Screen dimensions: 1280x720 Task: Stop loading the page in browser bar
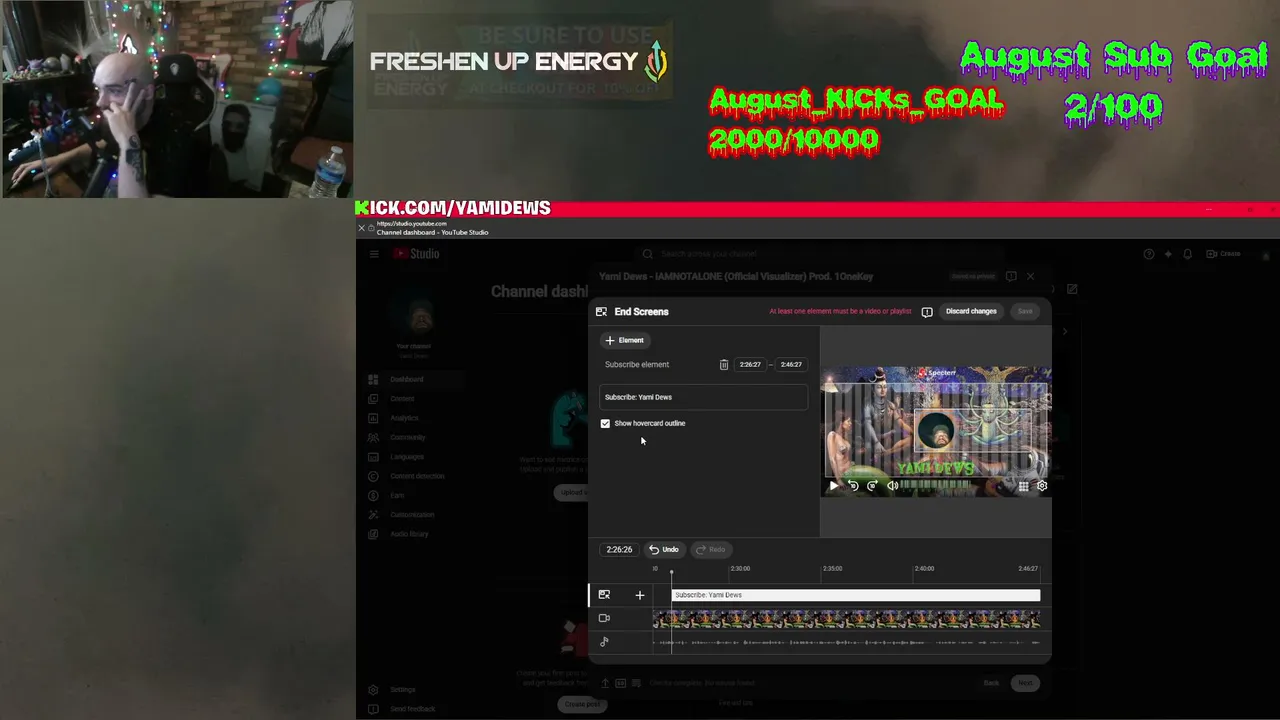tap(362, 228)
